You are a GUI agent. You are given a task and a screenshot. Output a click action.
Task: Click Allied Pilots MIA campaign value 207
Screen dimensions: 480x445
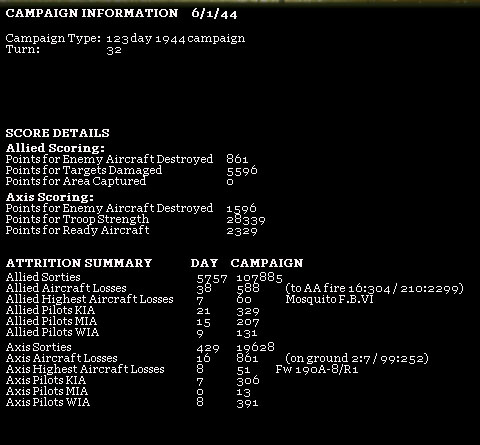(248, 322)
